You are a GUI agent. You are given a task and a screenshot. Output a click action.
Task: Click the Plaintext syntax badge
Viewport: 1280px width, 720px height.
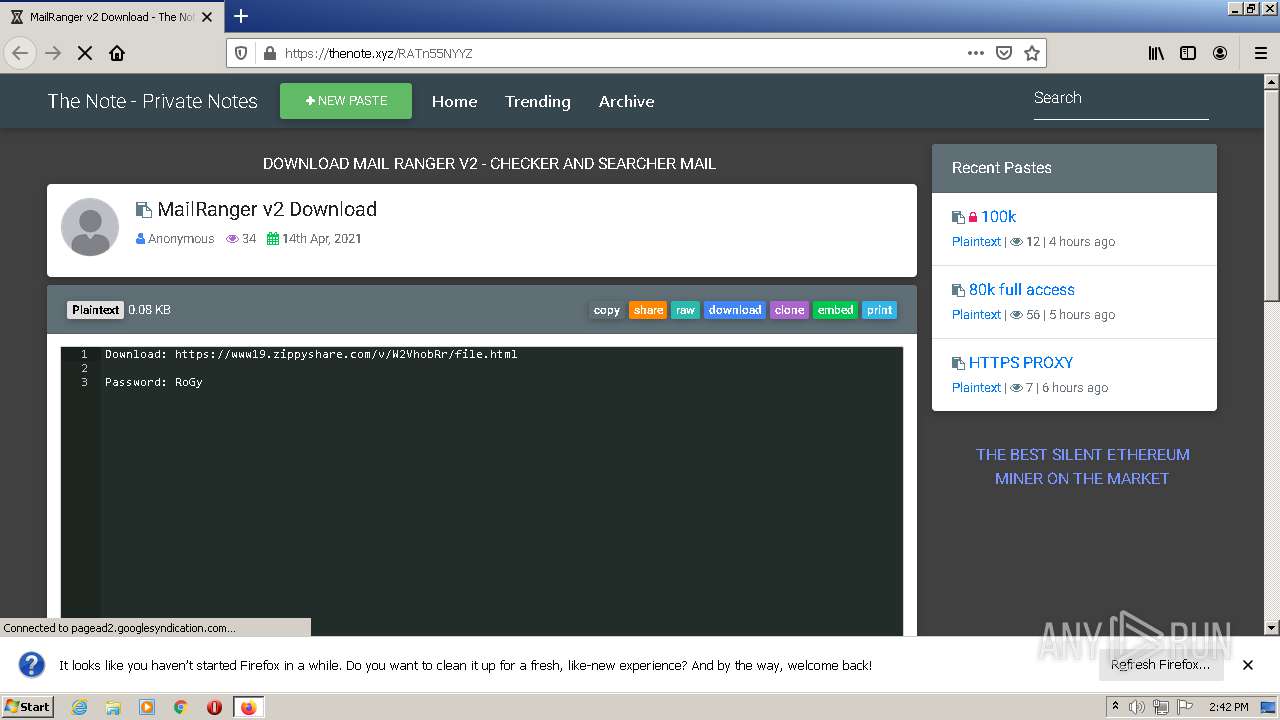pos(95,310)
